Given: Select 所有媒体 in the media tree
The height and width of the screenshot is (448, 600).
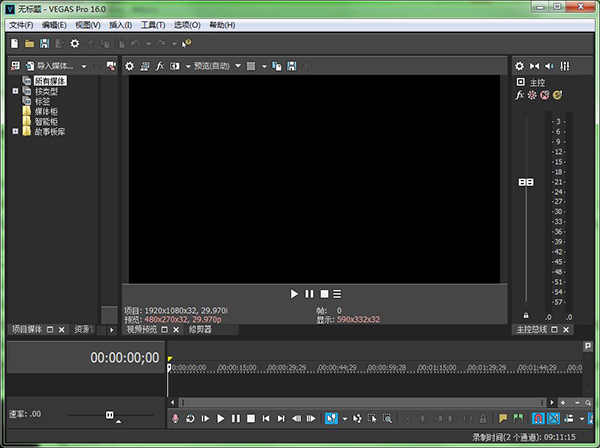Looking at the screenshot, I should [50, 81].
